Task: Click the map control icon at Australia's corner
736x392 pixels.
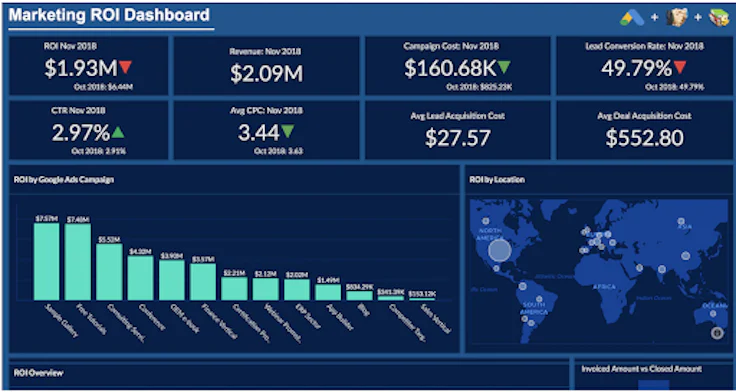Action: pyautogui.click(x=717, y=333)
